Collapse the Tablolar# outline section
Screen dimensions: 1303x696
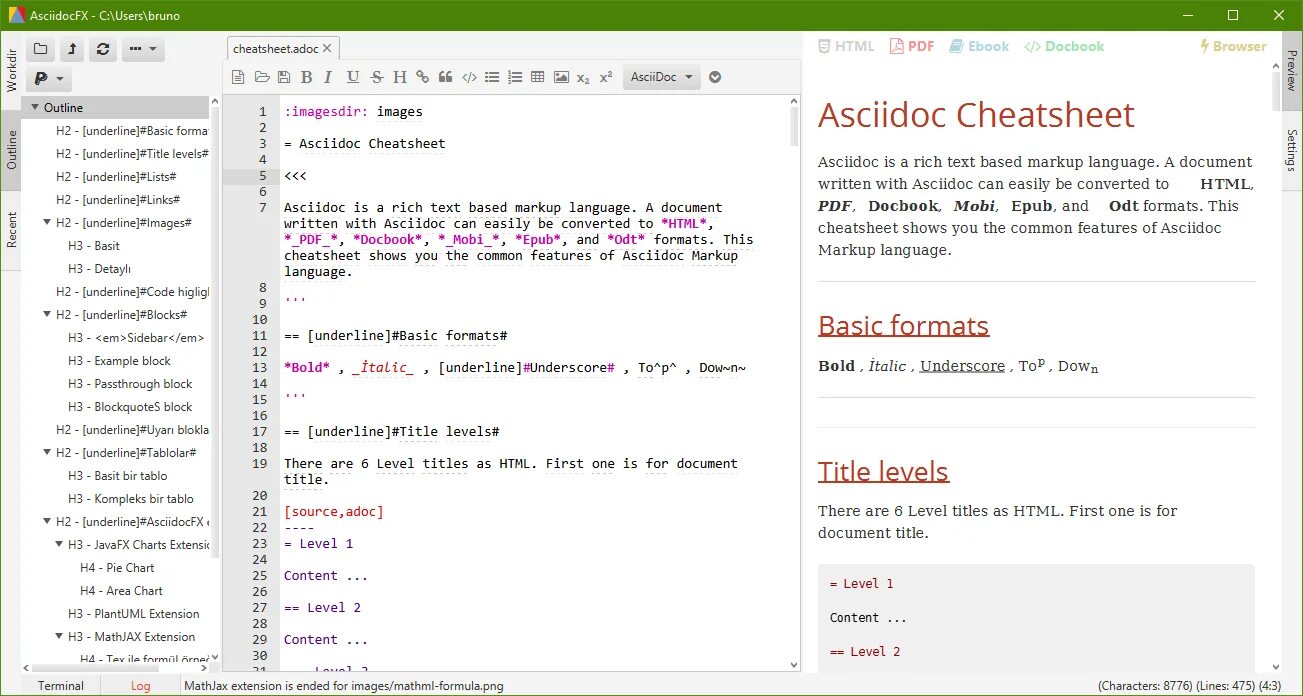(47, 452)
